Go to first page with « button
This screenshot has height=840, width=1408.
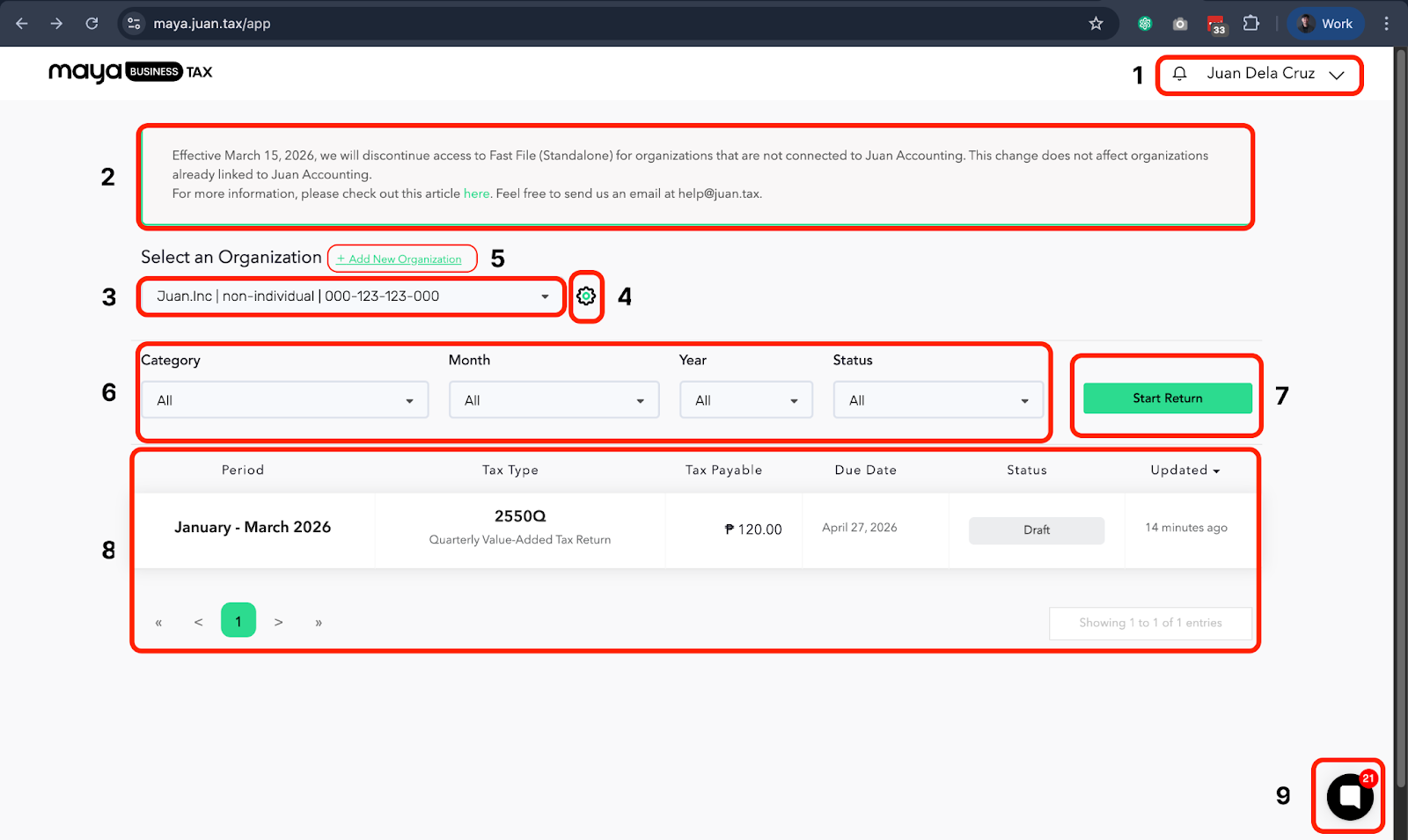click(158, 623)
